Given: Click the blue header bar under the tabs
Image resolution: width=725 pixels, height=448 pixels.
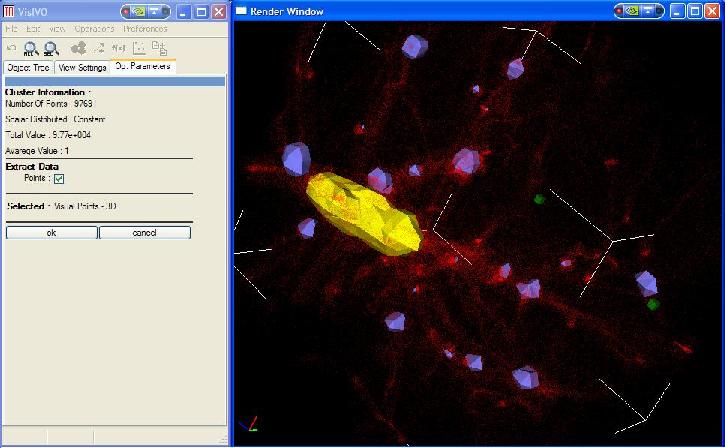Looking at the screenshot, I should (x=115, y=81).
